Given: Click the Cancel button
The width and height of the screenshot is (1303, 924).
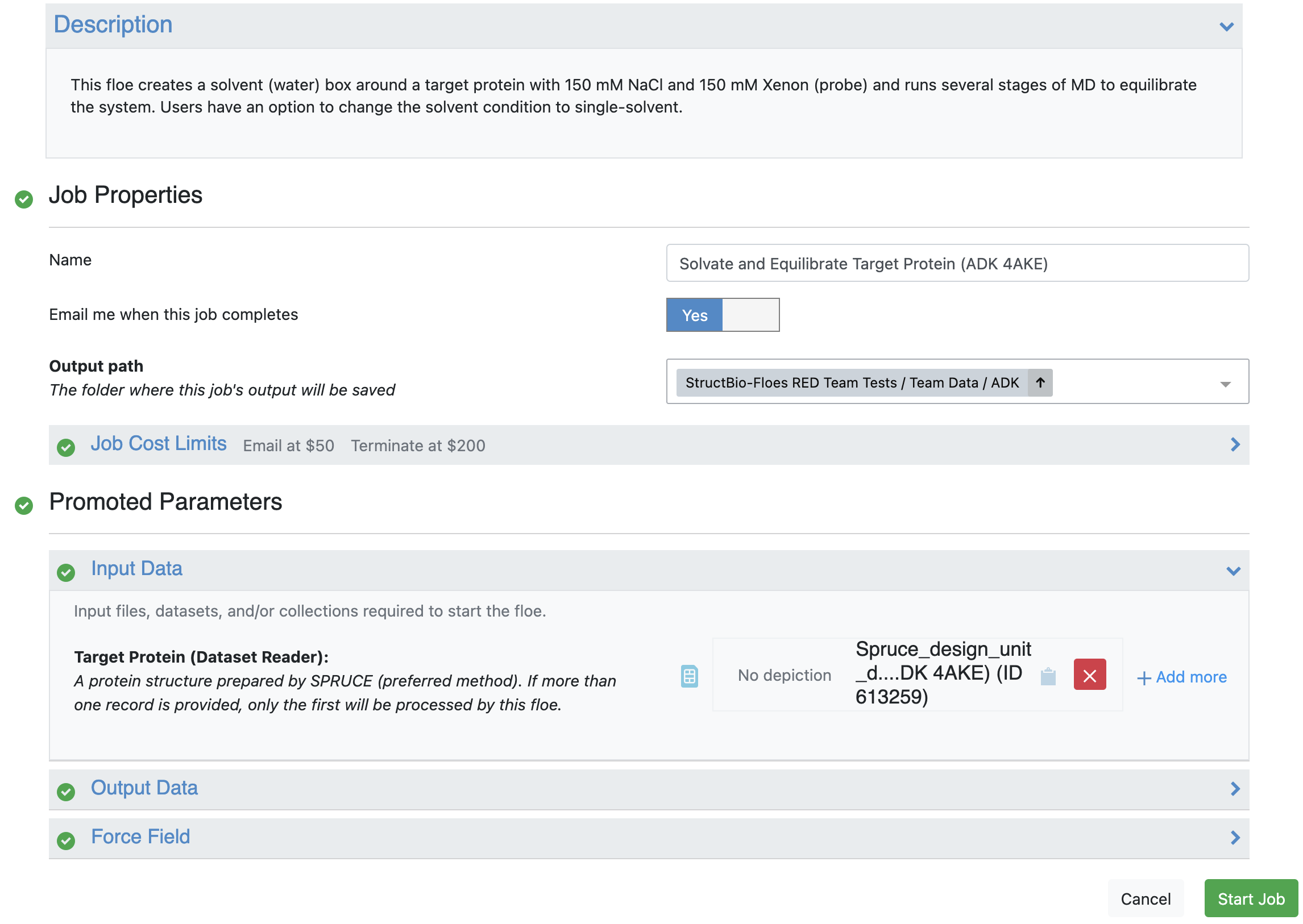Looking at the screenshot, I should [x=1145, y=898].
